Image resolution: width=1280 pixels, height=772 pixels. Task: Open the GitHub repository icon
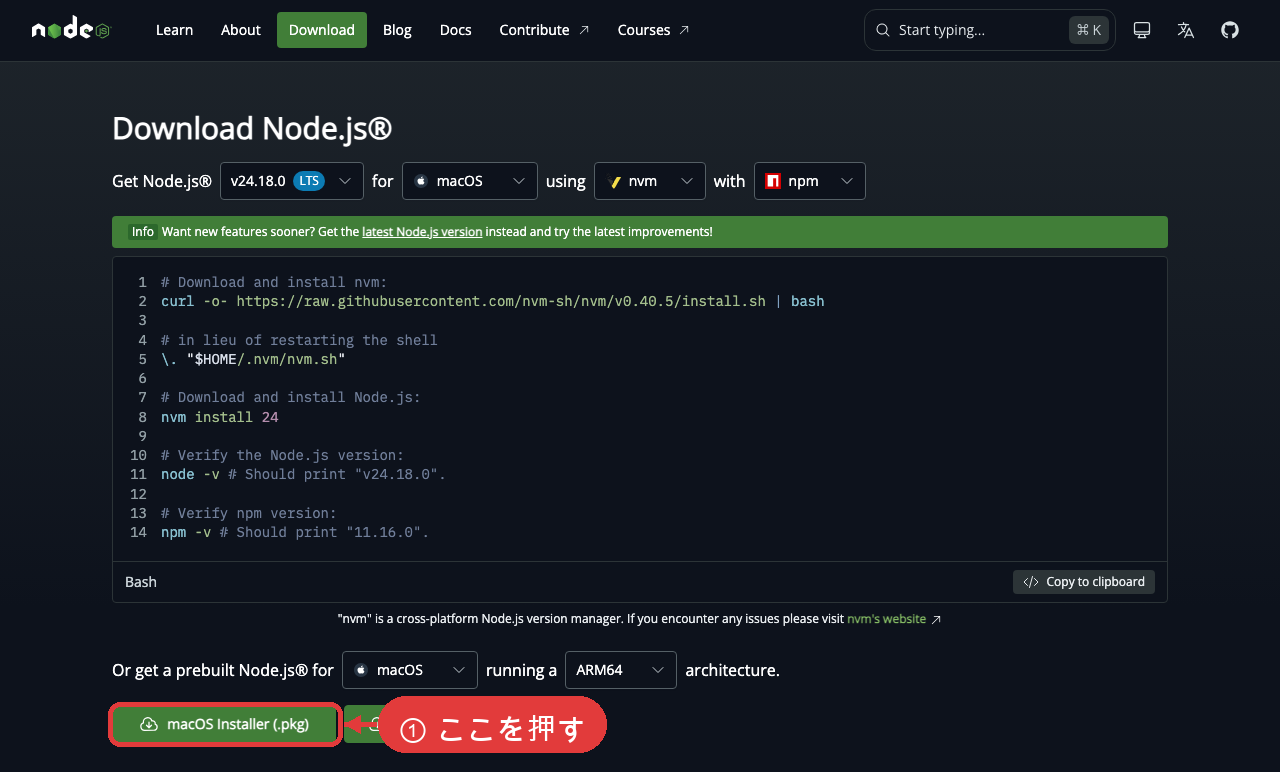(1230, 30)
